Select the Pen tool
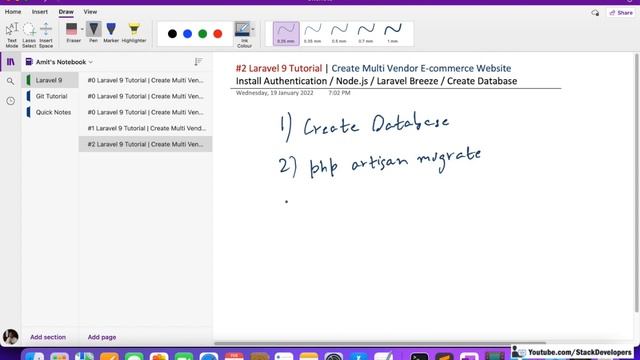 [93, 33]
